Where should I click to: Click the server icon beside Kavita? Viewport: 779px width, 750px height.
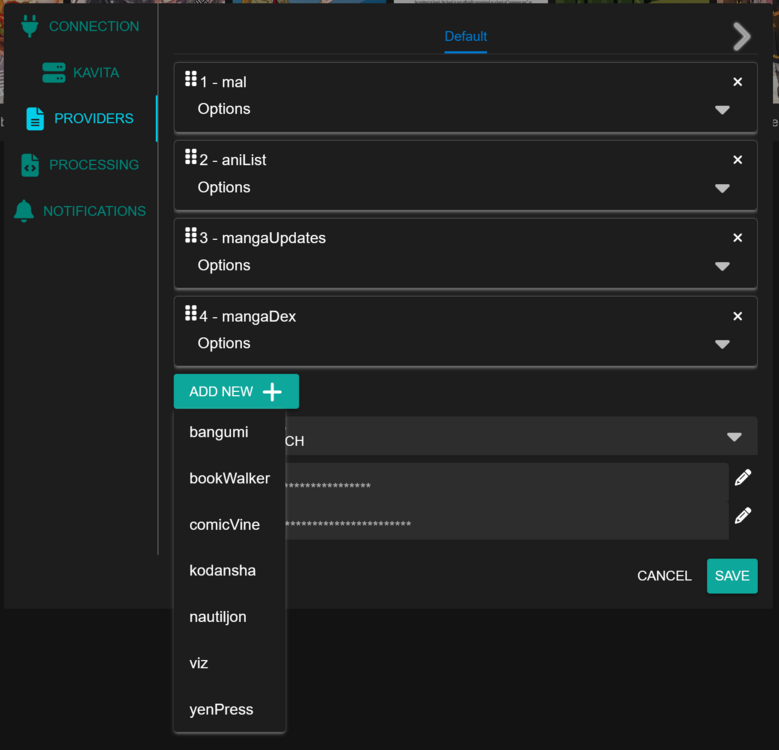(x=54, y=73)
